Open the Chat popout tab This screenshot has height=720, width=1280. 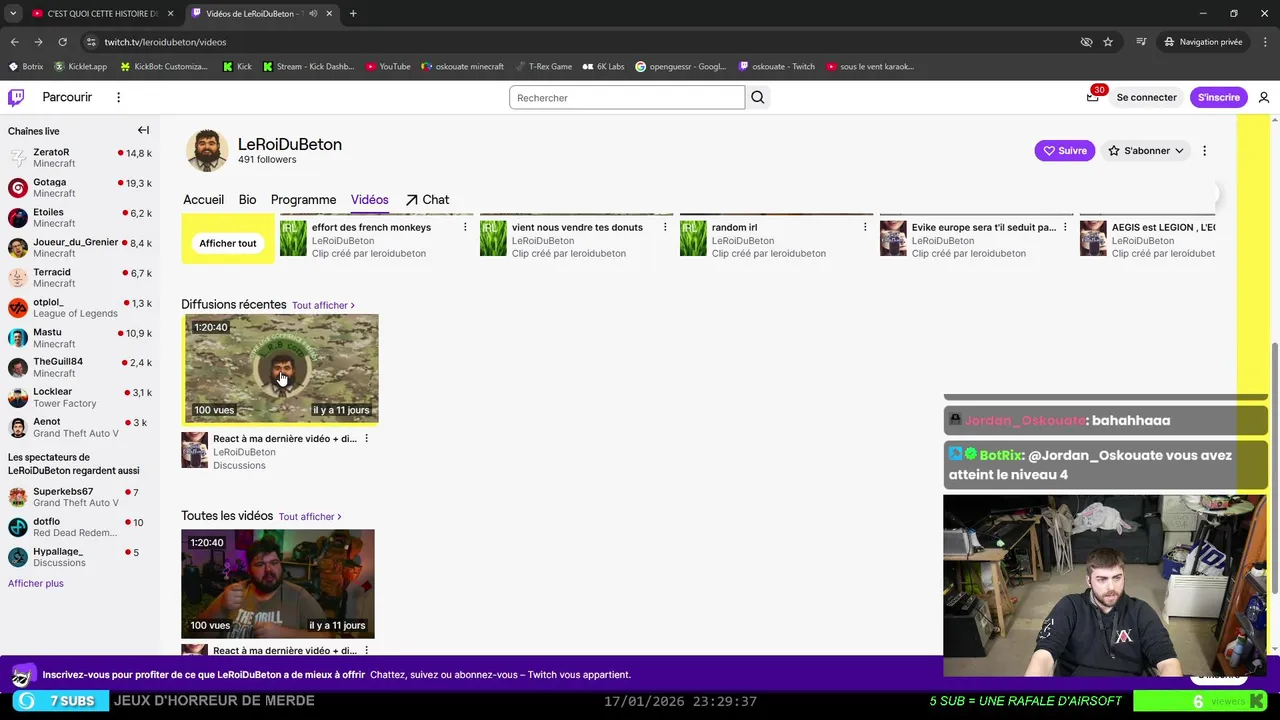point(427,200)
